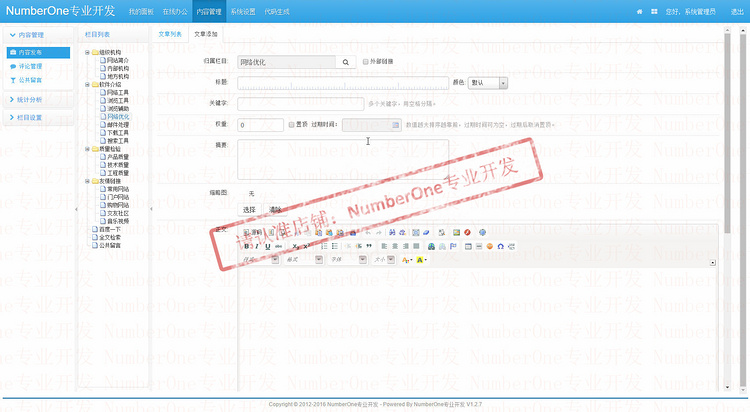Insert a smiley emoticon
750x412 pixels.
click(x=489, y=246)
